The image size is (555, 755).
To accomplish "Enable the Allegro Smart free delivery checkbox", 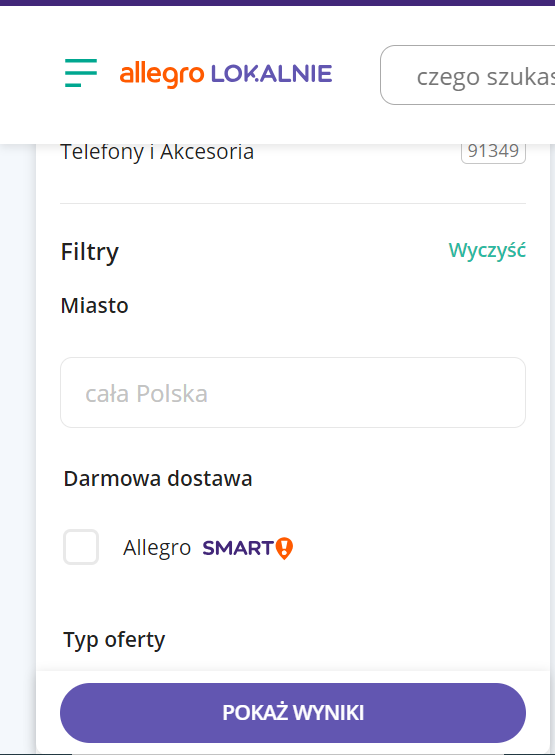I will pos(81,547).
